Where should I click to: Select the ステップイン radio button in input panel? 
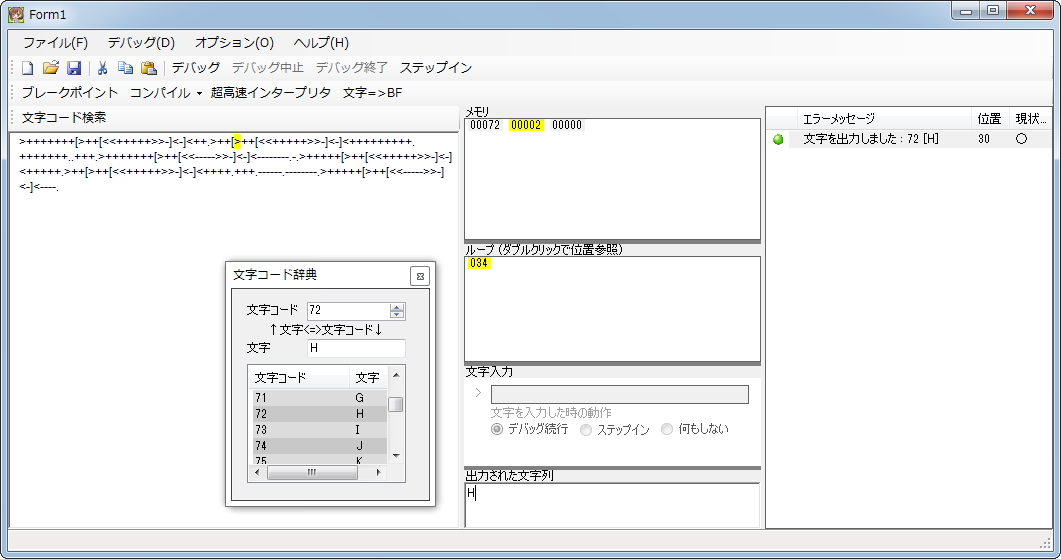[586, 430]
